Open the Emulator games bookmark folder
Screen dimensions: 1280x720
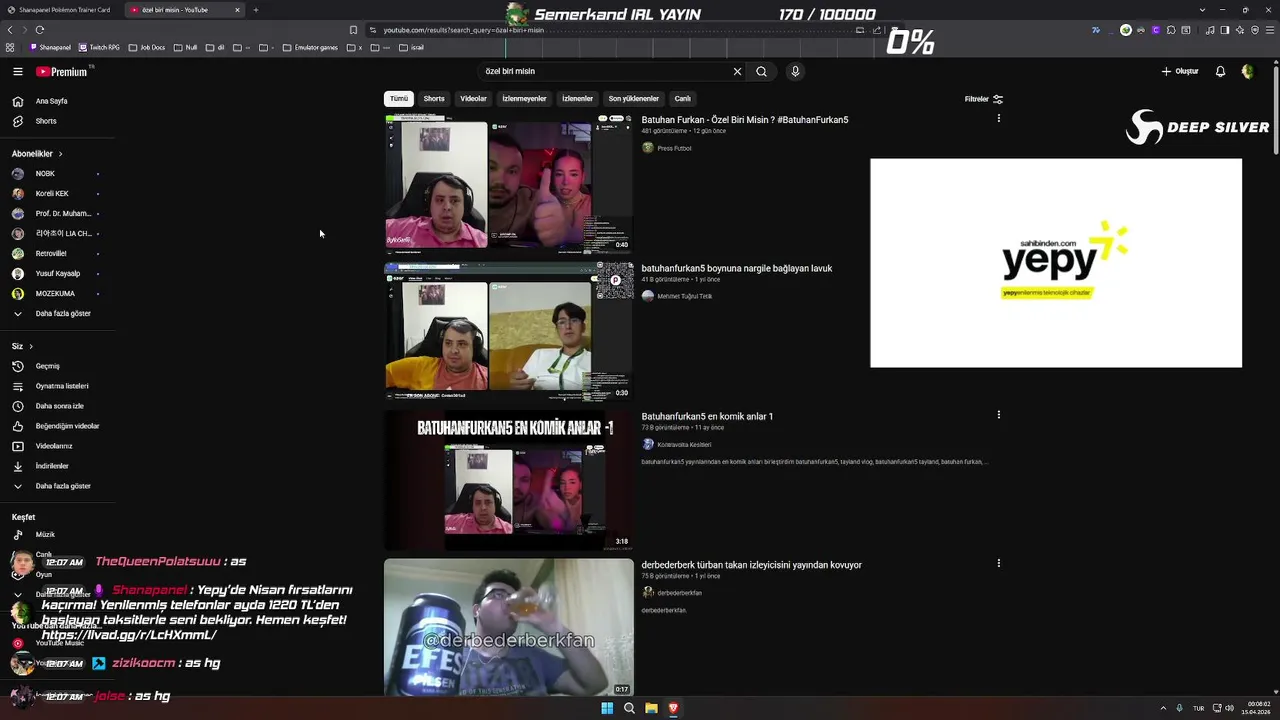pyautogui.click(x=310, y=47)
